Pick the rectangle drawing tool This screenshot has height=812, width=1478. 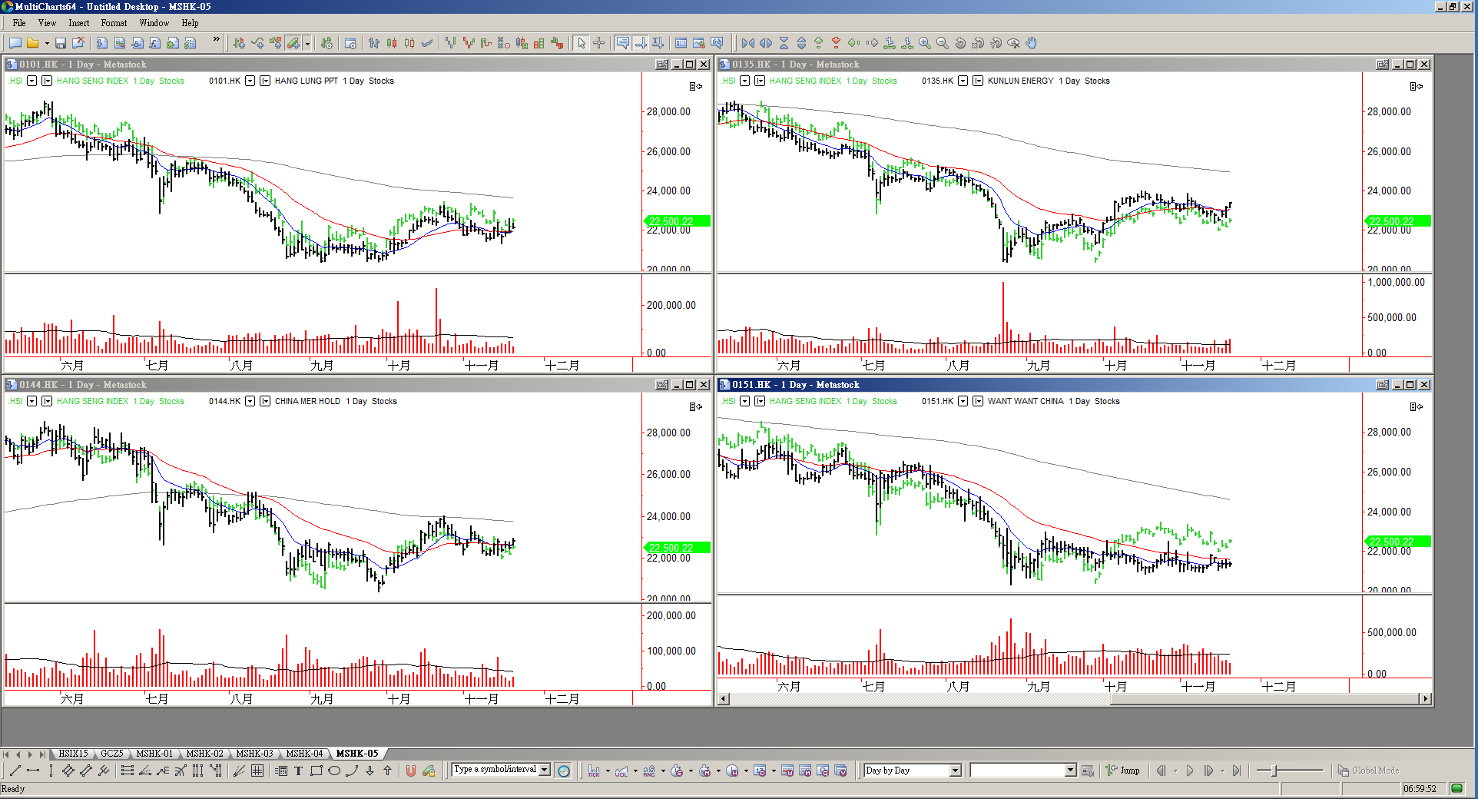point(316,771)
